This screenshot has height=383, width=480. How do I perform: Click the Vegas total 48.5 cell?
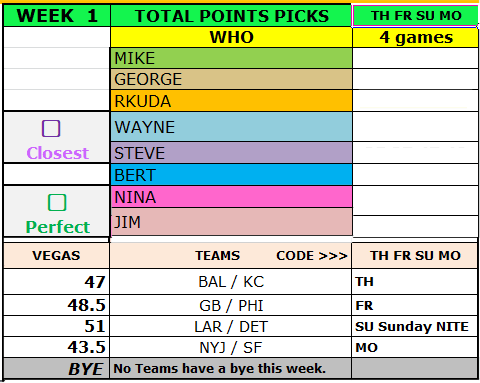point(57,305)
